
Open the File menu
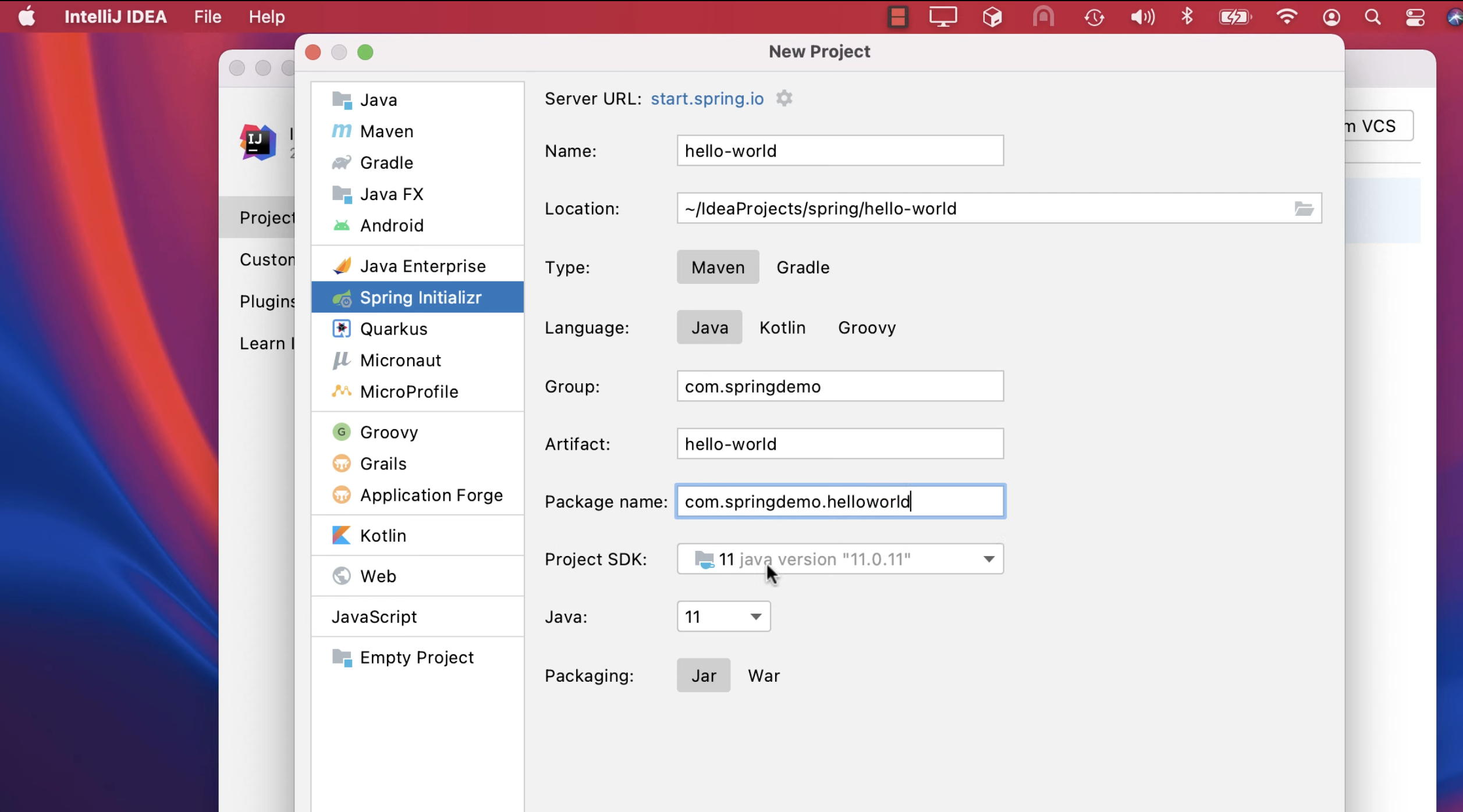tap(208, 17)
